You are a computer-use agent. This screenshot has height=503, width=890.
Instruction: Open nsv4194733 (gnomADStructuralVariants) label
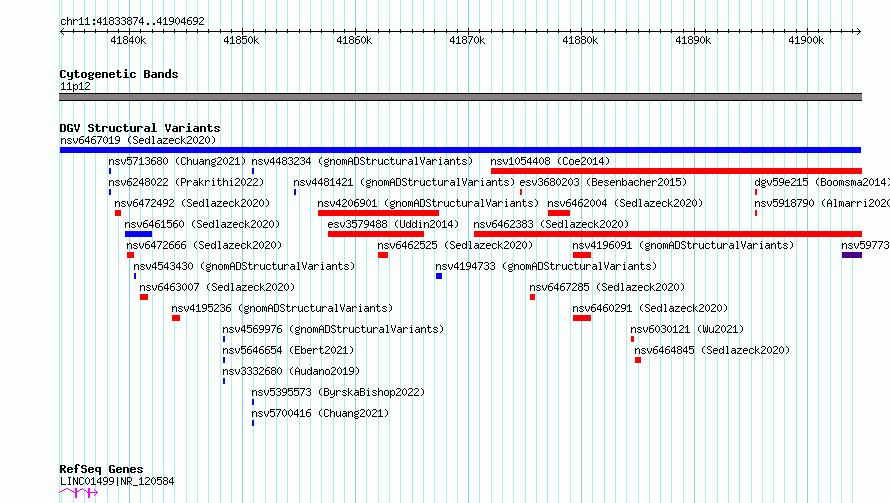546,266
